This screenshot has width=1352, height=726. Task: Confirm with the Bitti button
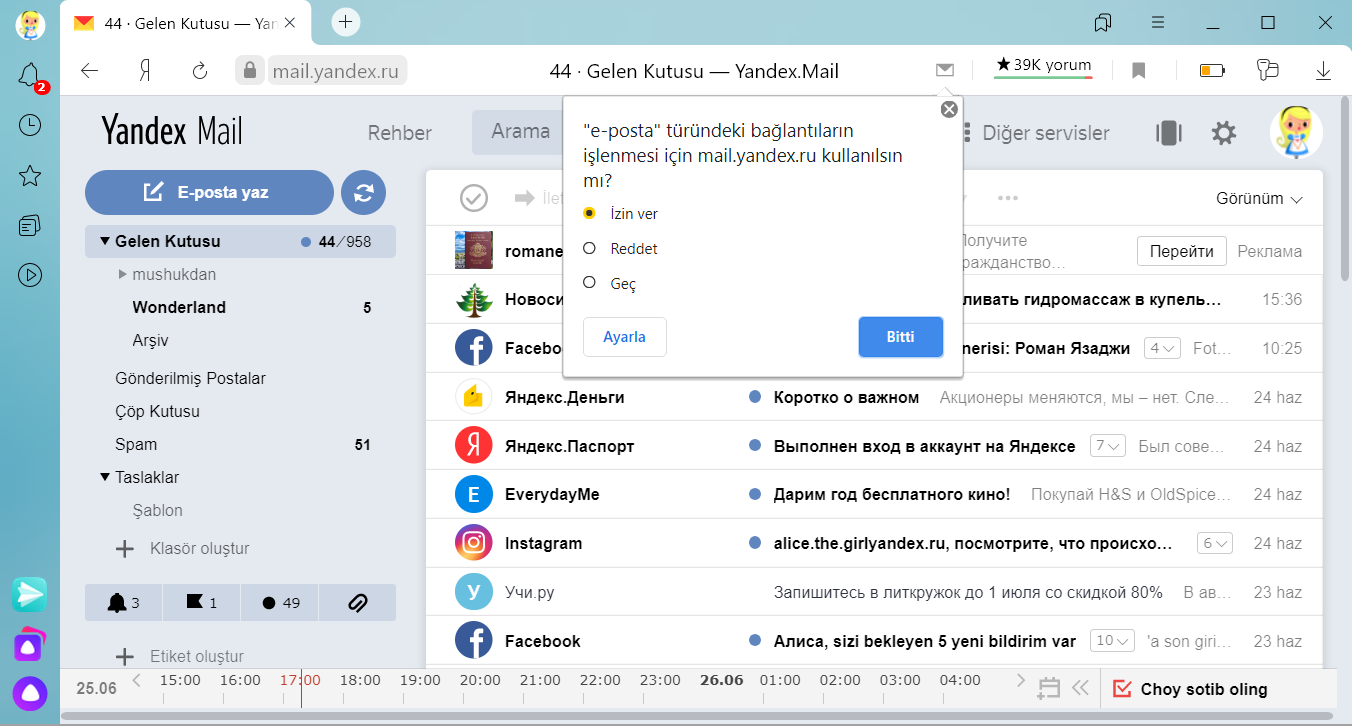900,337
